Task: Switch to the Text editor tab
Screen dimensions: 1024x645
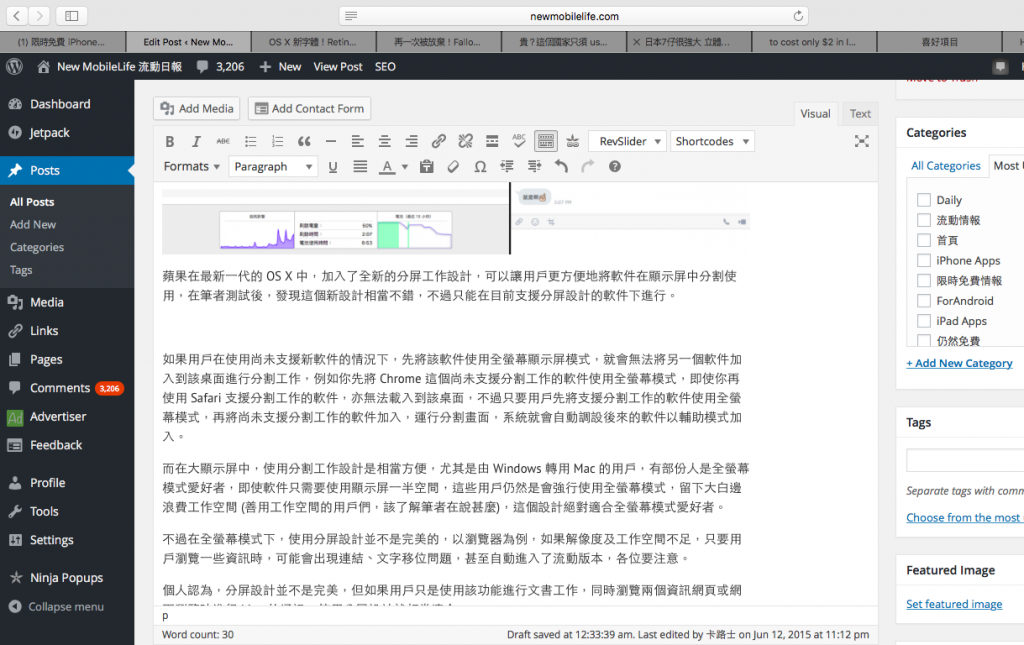Action: point(858,113)
